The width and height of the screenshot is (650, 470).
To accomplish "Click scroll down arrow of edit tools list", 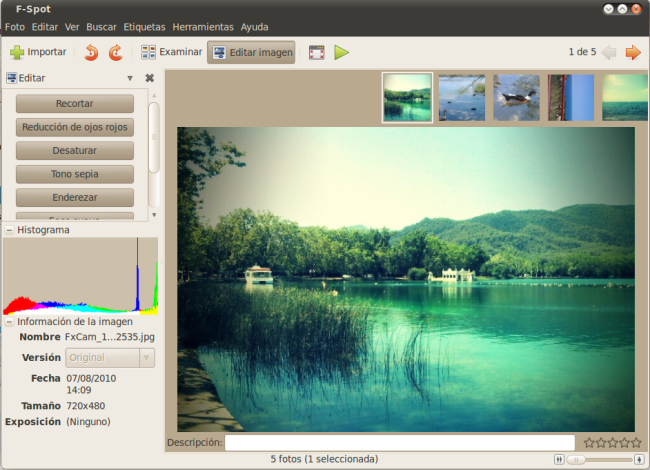I will [x=154, y=215].
